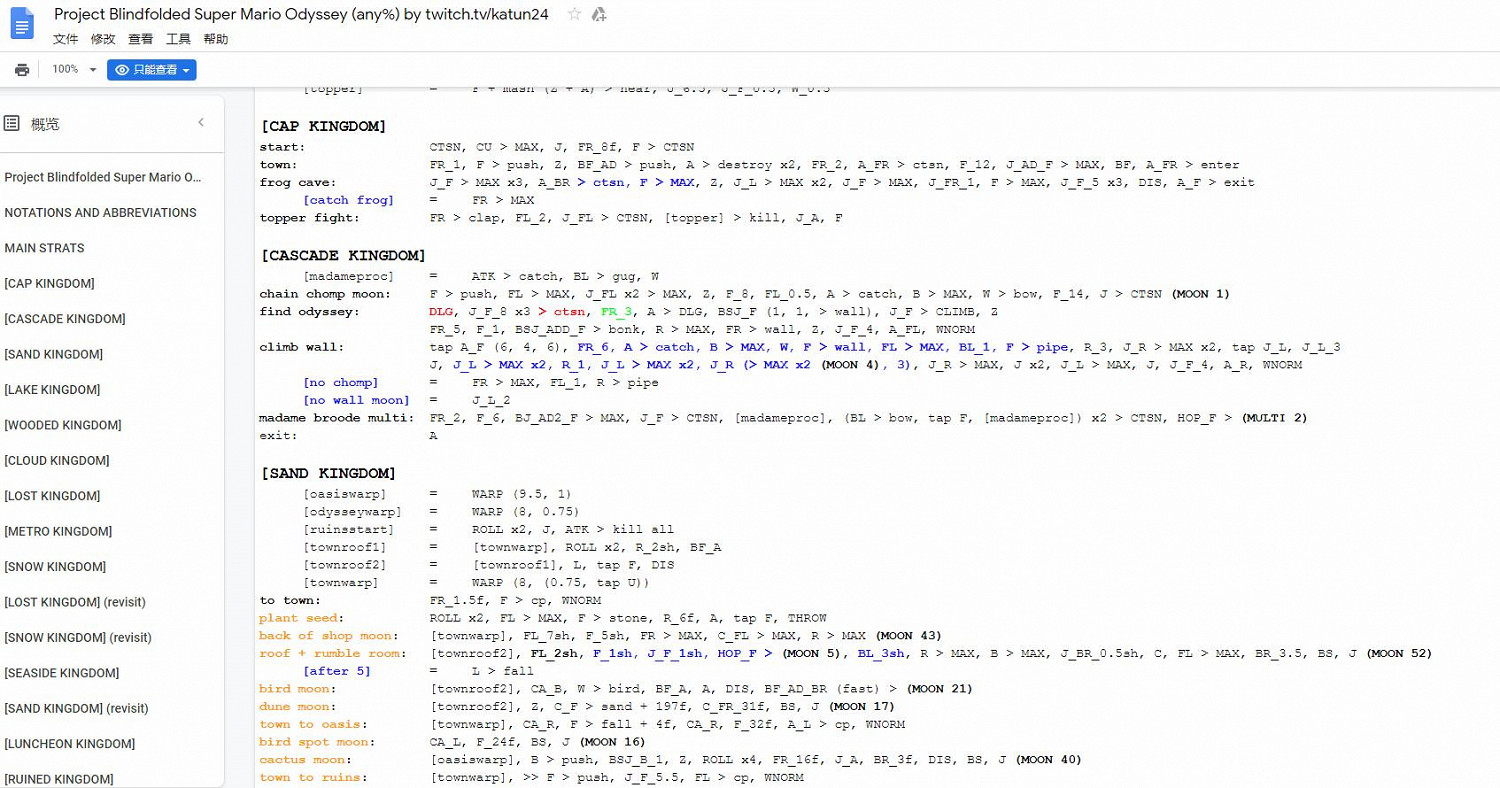Open the 帮助 menu

215,39
